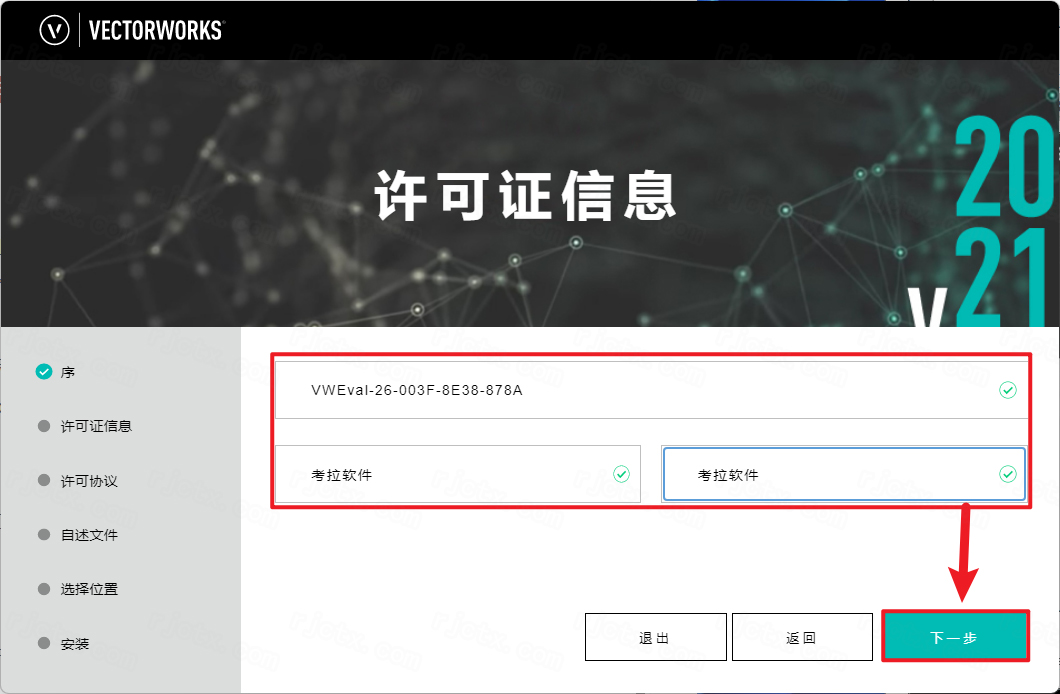Select the 许可协议 step label in sidebar
This screenshot has width=1060, height=694.
pyautogui.click(x=89, y=481)
